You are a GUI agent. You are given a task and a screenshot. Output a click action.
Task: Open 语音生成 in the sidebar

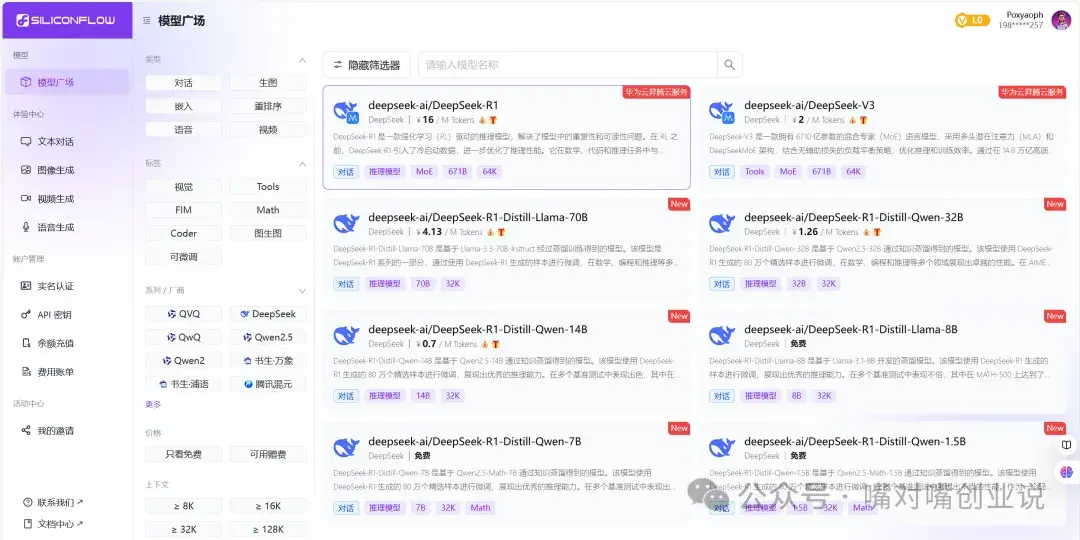67,227
